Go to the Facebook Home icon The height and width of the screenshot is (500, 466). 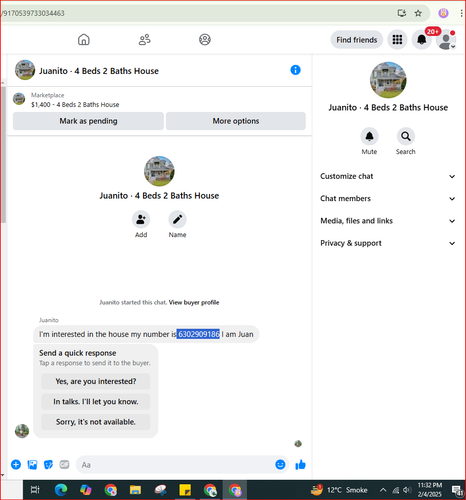[84, 40]
